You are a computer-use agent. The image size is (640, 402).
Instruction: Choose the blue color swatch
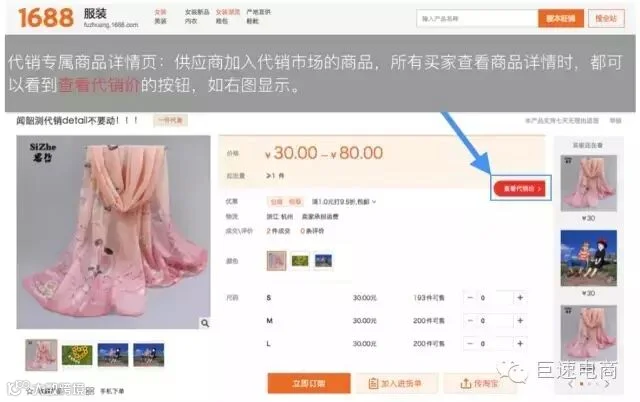(x=323, y=260)
